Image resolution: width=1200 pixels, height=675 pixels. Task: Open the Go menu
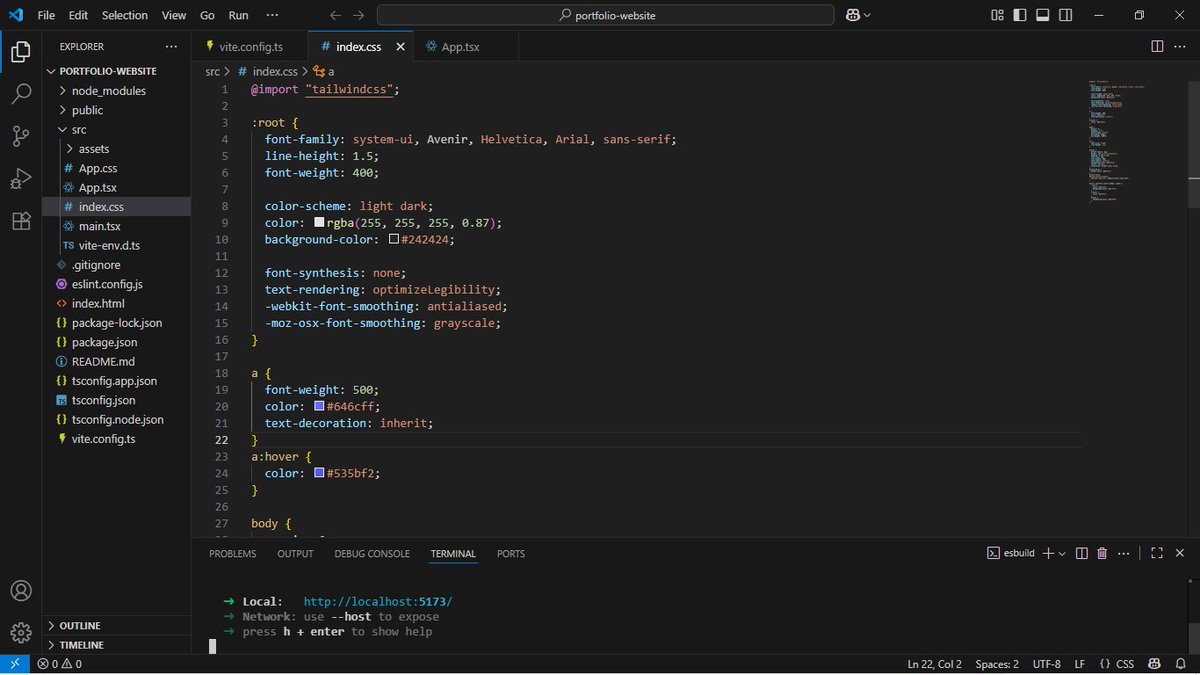pyautogui.click(x=207, y=15)
